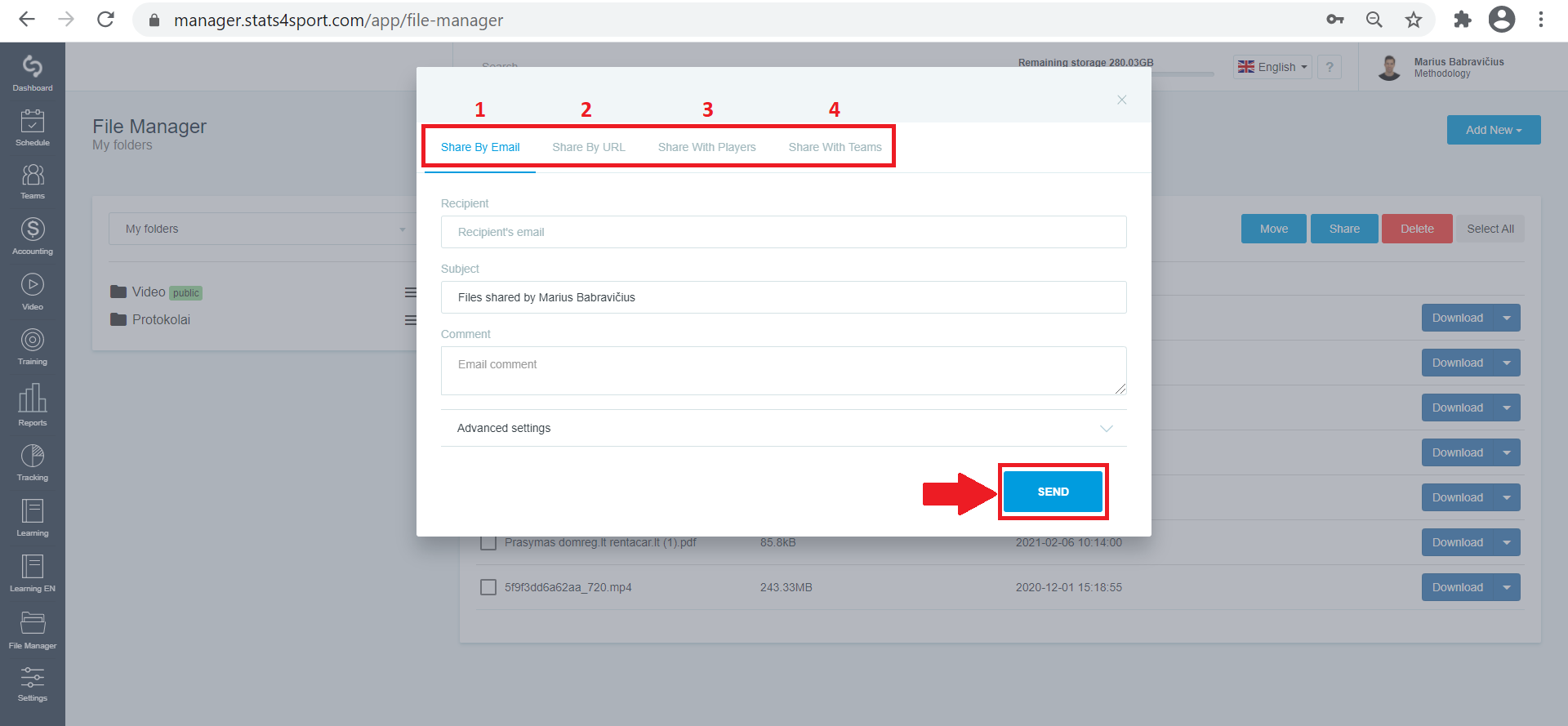Open the My folders dropdown
Viewport: 1568px width, 726px height.
pos(263,229)
